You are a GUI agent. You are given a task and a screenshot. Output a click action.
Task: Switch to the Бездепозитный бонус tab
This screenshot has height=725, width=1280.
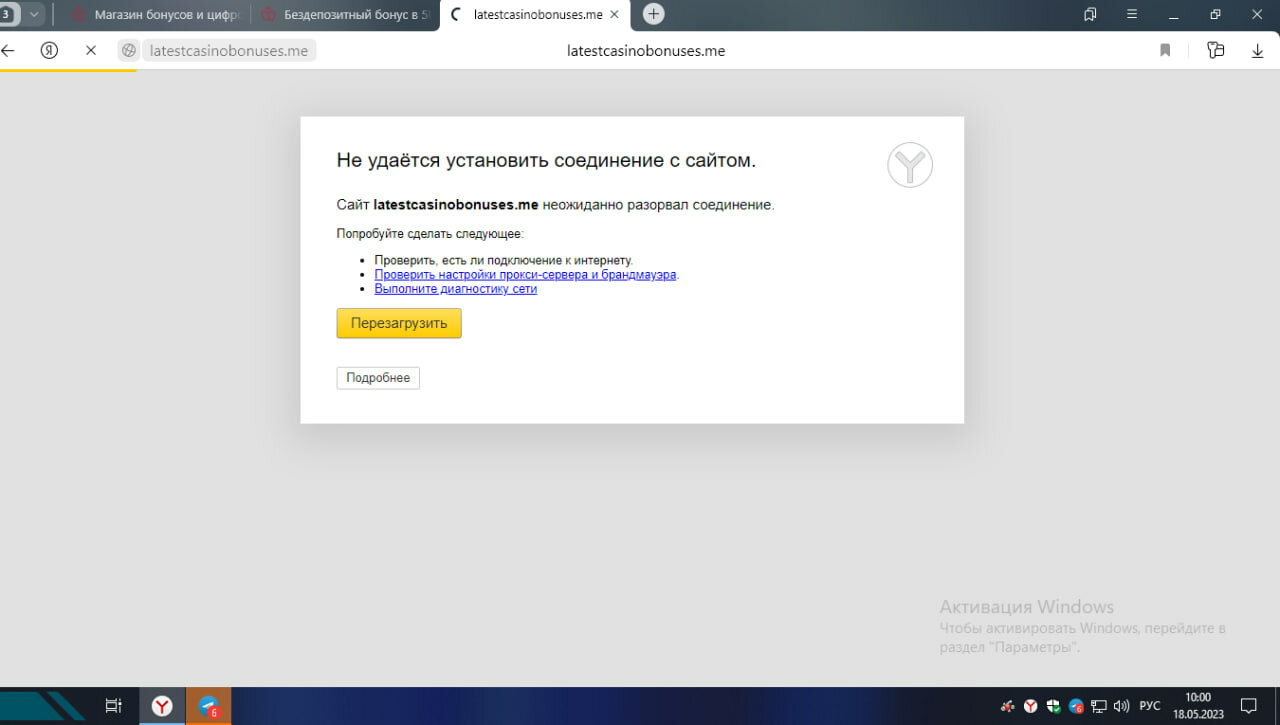[x=345, y=15]
